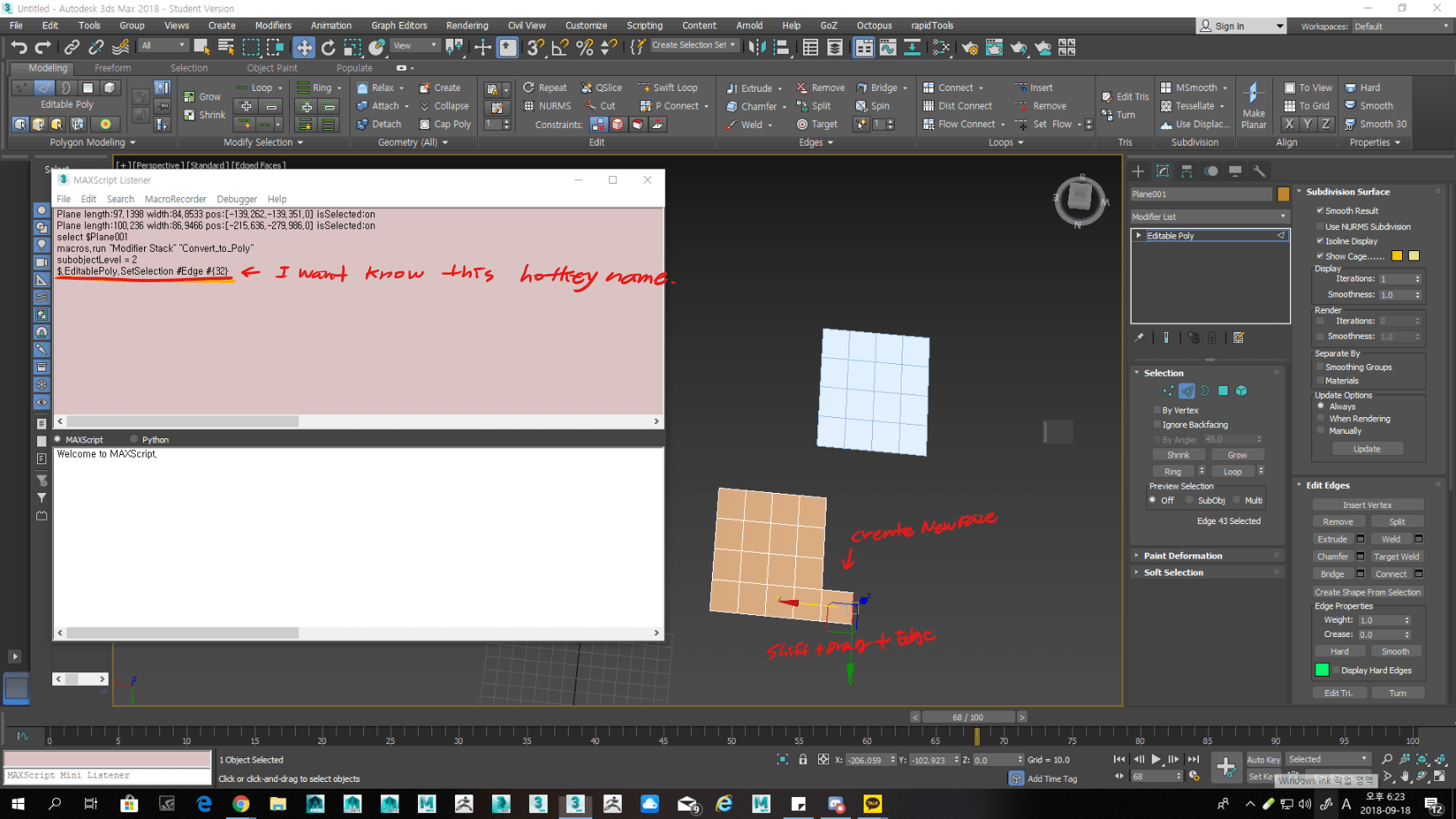Open the Utilities command panel

point(1260,171)
